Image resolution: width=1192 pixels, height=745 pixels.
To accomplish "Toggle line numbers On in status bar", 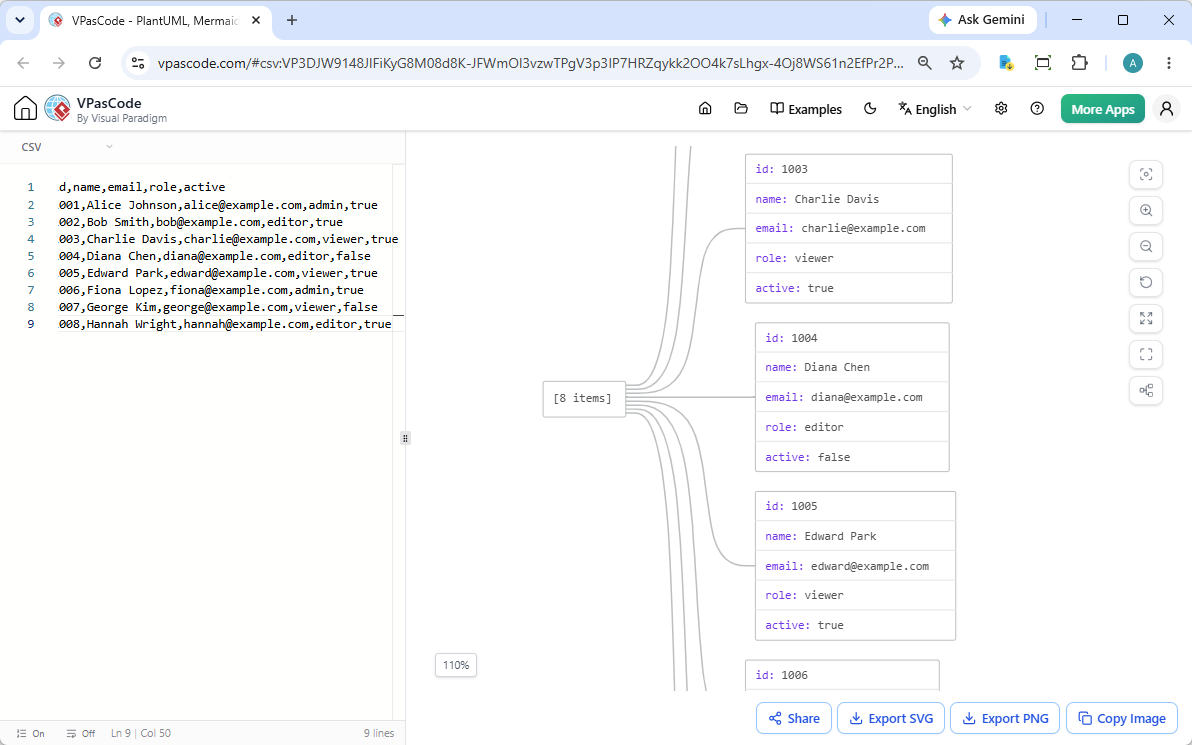I will [31, 734].
